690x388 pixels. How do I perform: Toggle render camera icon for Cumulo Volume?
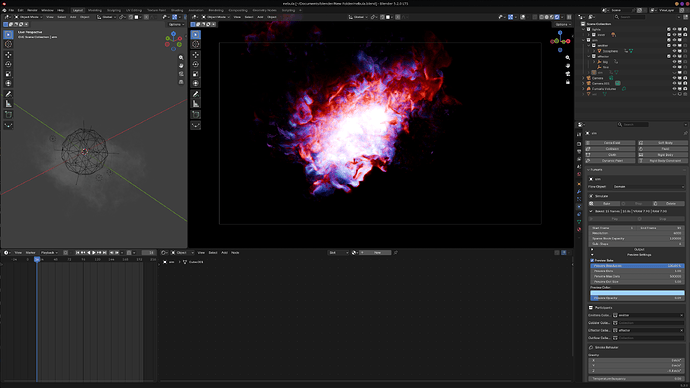[685, 89]
